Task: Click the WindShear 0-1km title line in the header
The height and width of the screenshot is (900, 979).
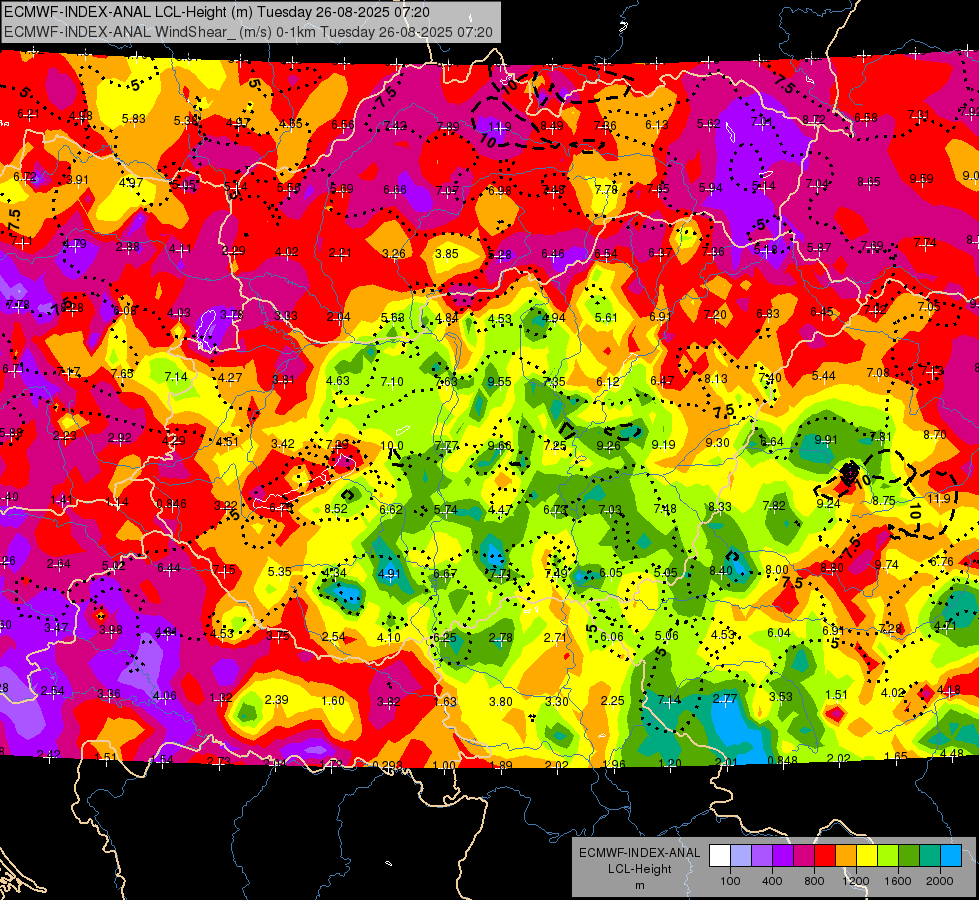Action: pos(248,32)
